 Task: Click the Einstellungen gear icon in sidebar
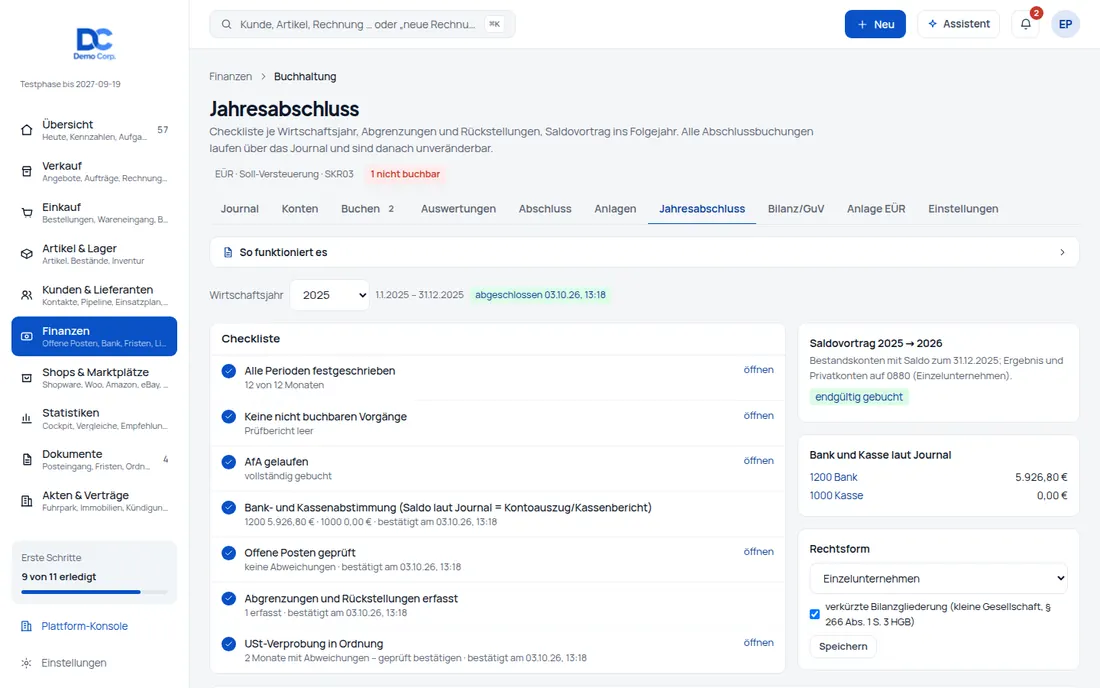pyautogui.click(x=27, y=663)
